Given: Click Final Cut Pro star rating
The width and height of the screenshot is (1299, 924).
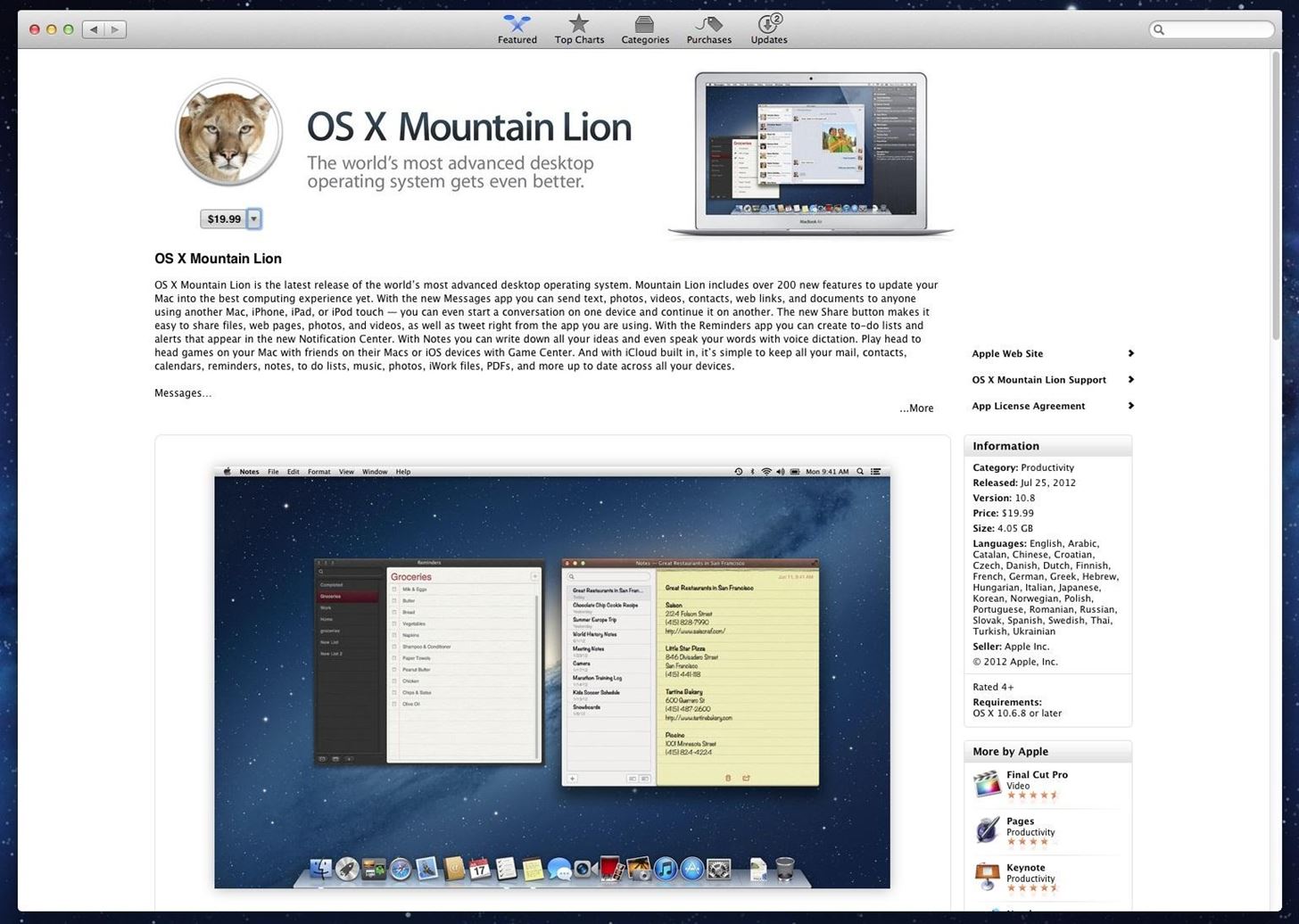Looking at the screenshot, I should (x=1032, y=796).
